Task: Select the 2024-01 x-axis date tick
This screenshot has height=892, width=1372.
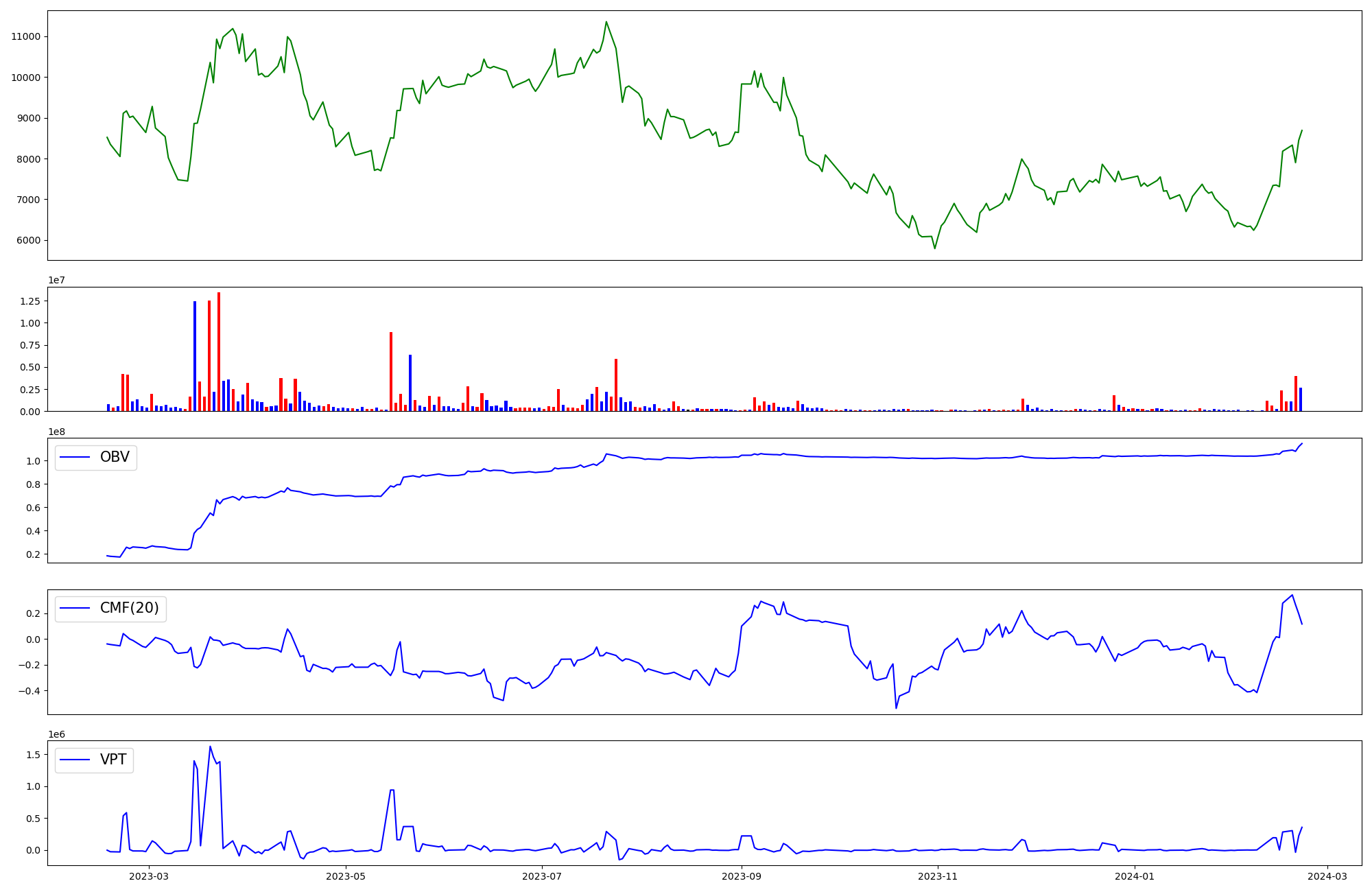Action: [1135, 876]
